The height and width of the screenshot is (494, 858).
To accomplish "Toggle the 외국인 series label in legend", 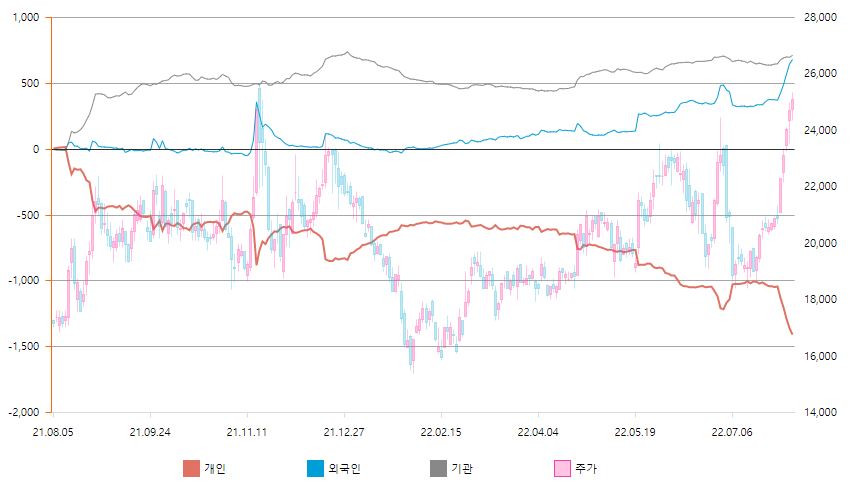I will click(x=343, y=468).
